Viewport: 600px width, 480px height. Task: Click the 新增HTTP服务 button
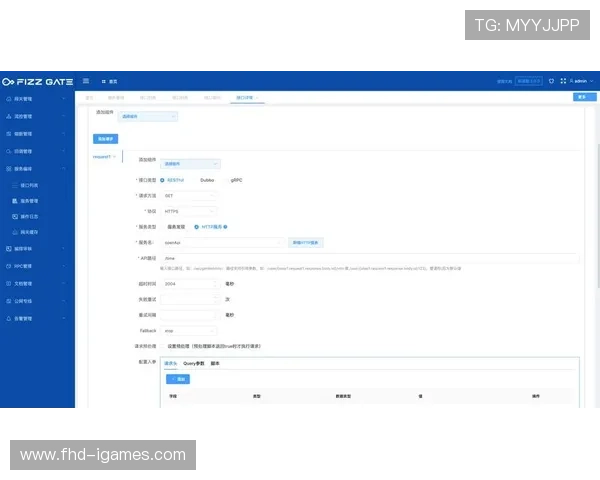click(x=307, y=242)
